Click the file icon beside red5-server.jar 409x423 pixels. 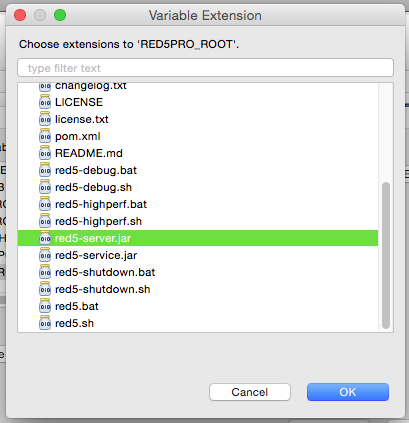tap(45, 238)
